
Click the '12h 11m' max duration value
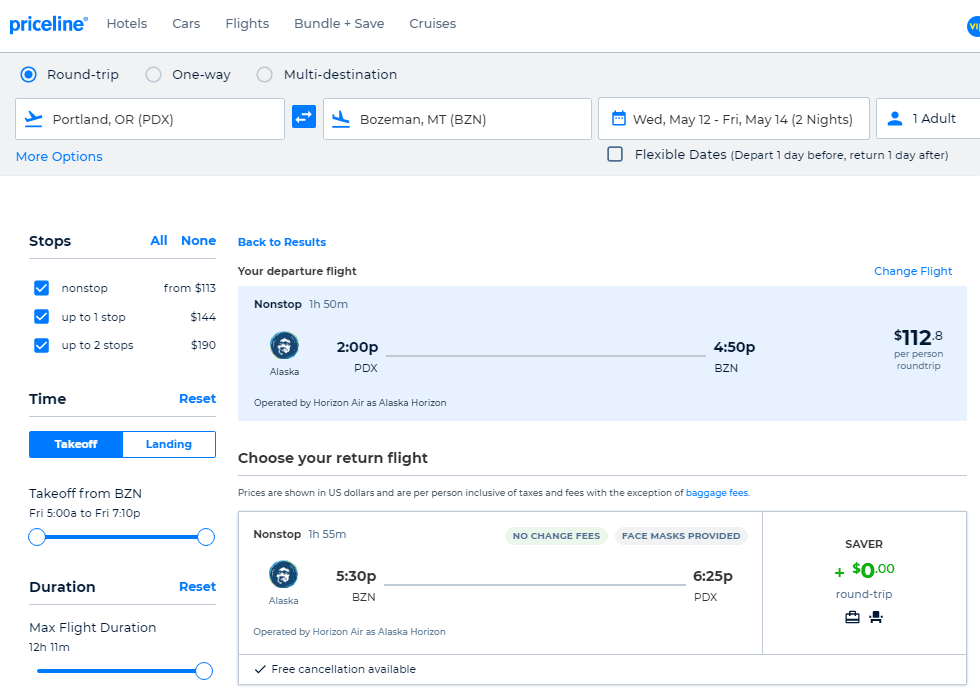49,647
